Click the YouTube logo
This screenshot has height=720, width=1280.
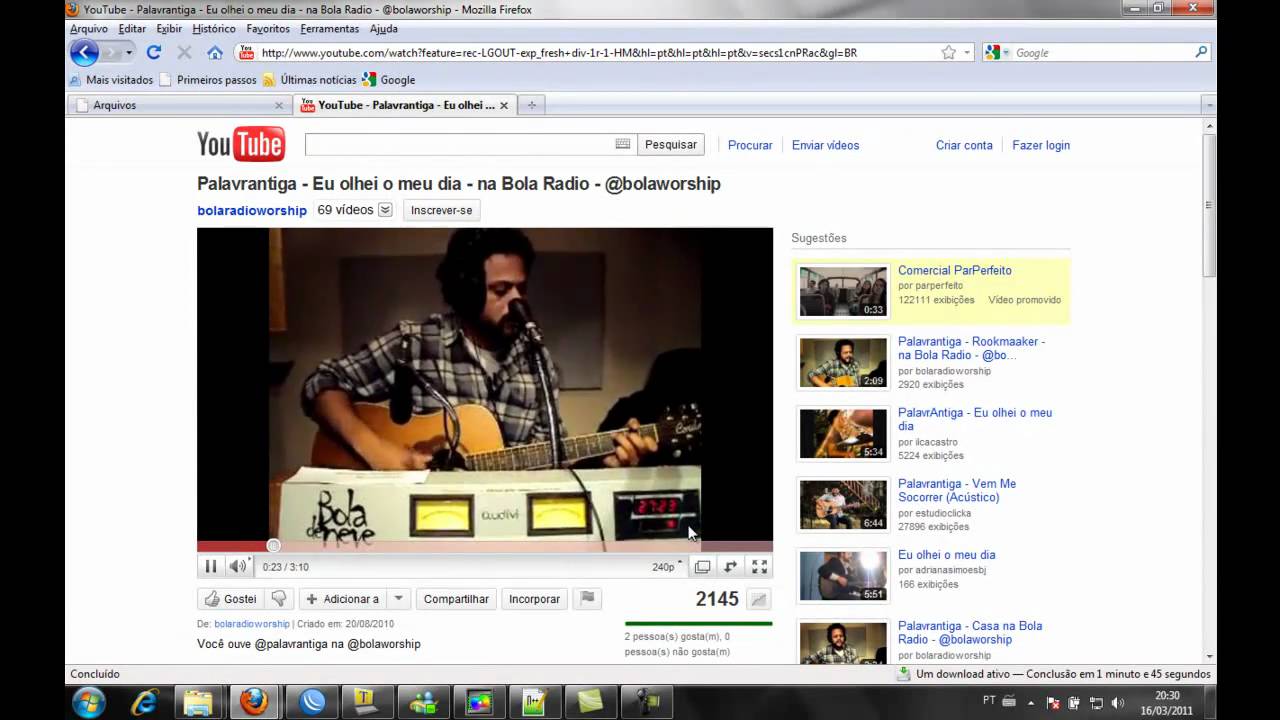(241, 144)
